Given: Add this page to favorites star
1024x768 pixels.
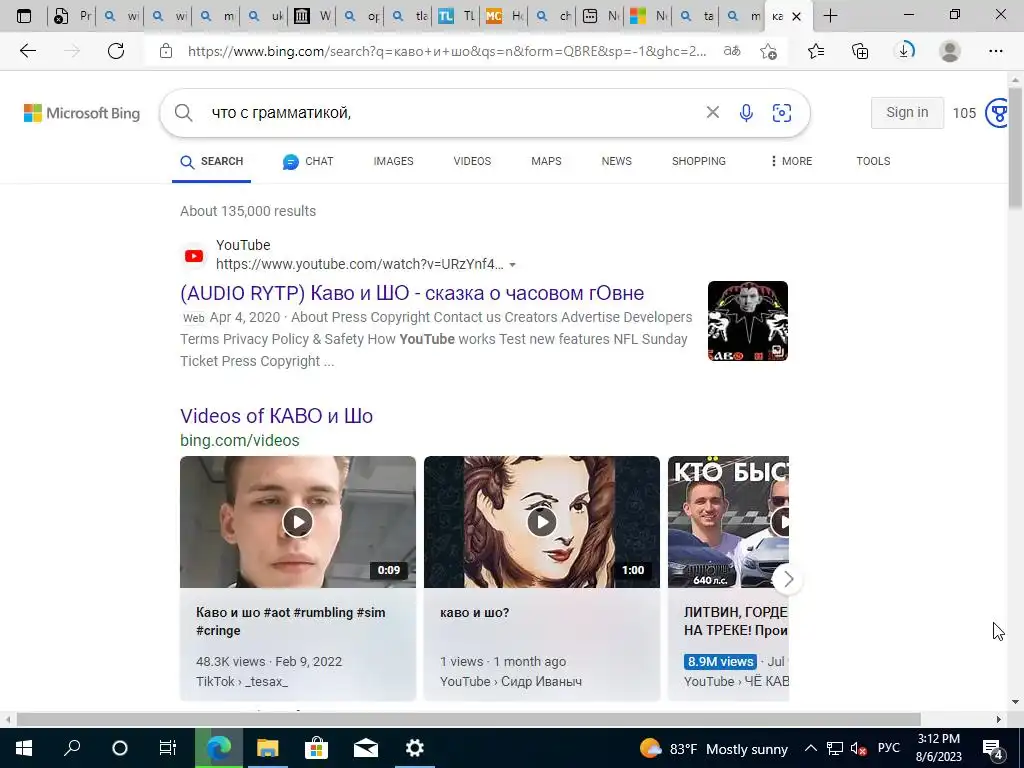Looking at the screenshot, I should click(x=769, y=51).
